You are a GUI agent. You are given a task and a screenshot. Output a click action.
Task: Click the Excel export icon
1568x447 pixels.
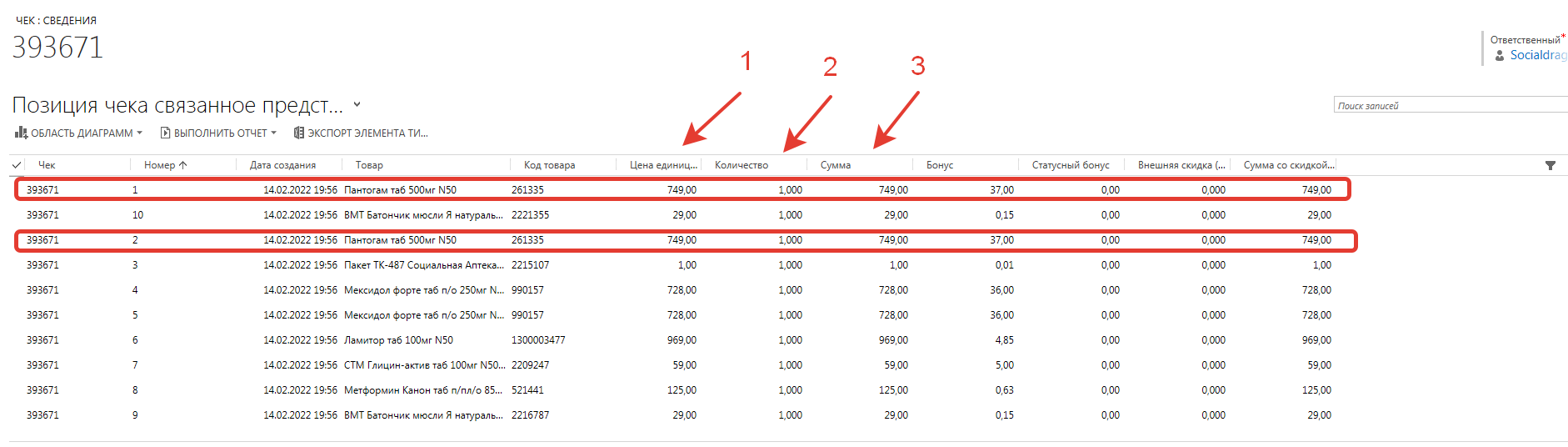[x=298, y=133]
